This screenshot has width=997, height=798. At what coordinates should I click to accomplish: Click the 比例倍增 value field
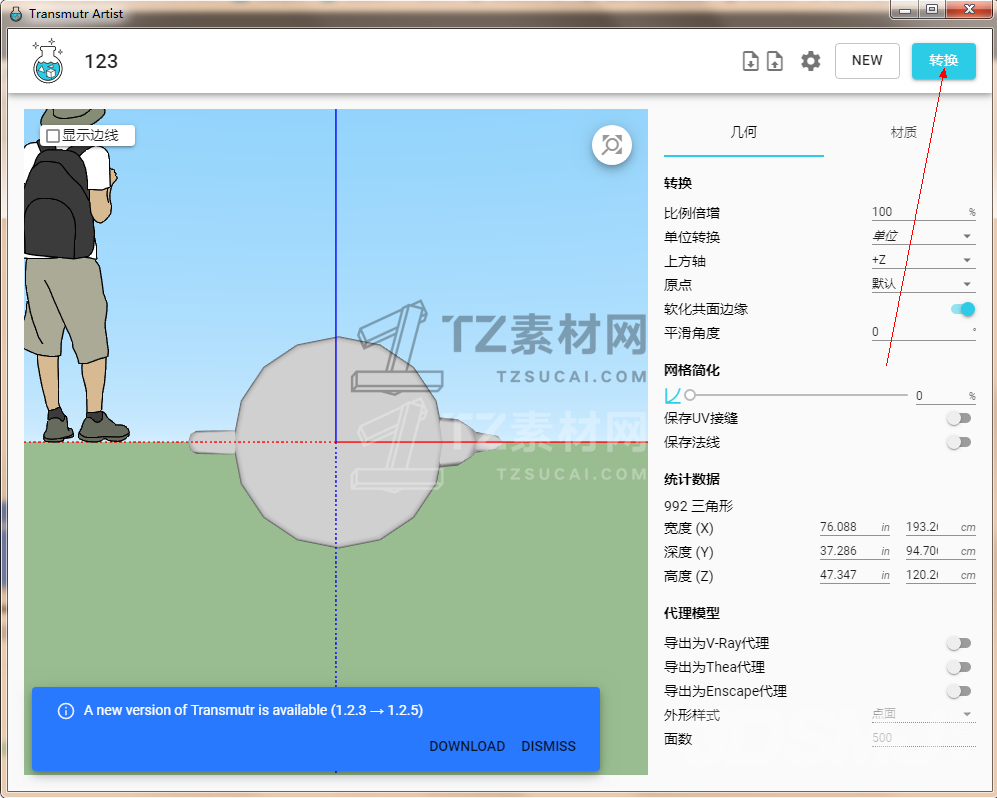923,212
